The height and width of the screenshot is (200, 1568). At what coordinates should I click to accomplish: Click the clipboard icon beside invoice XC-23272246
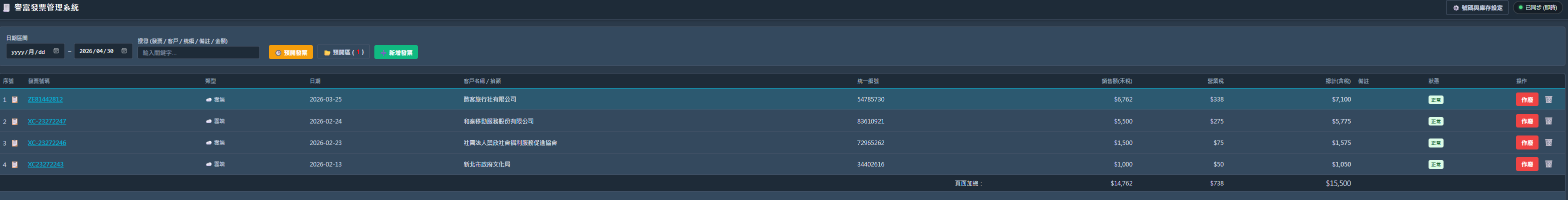(x=14, y=142)
